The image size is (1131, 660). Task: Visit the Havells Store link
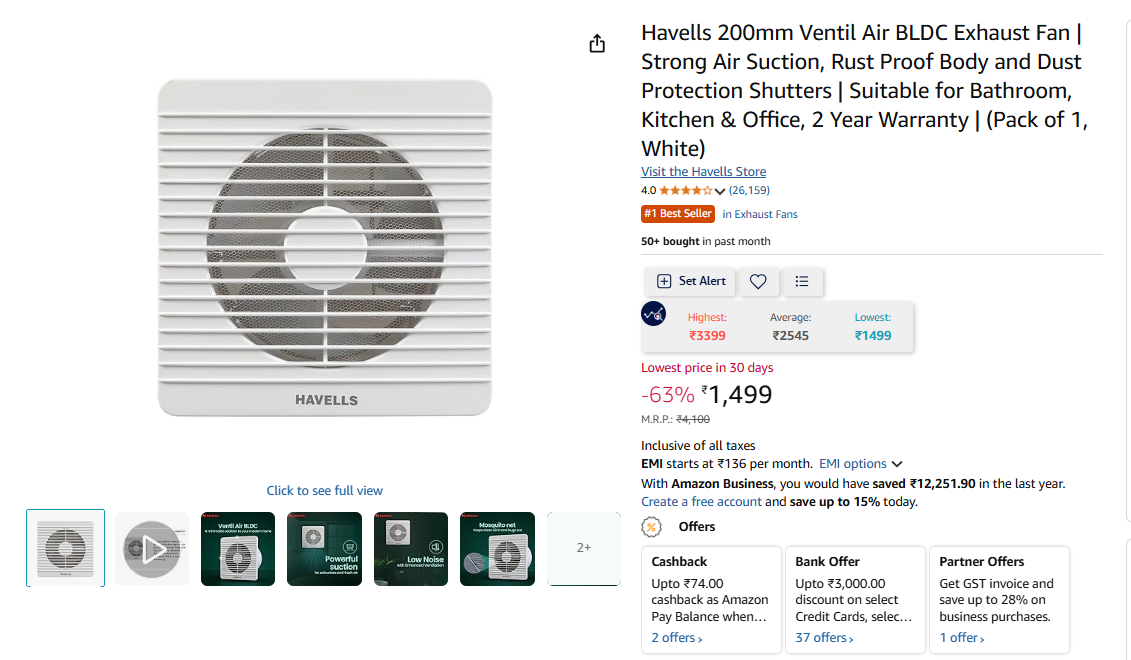point(703,172)
